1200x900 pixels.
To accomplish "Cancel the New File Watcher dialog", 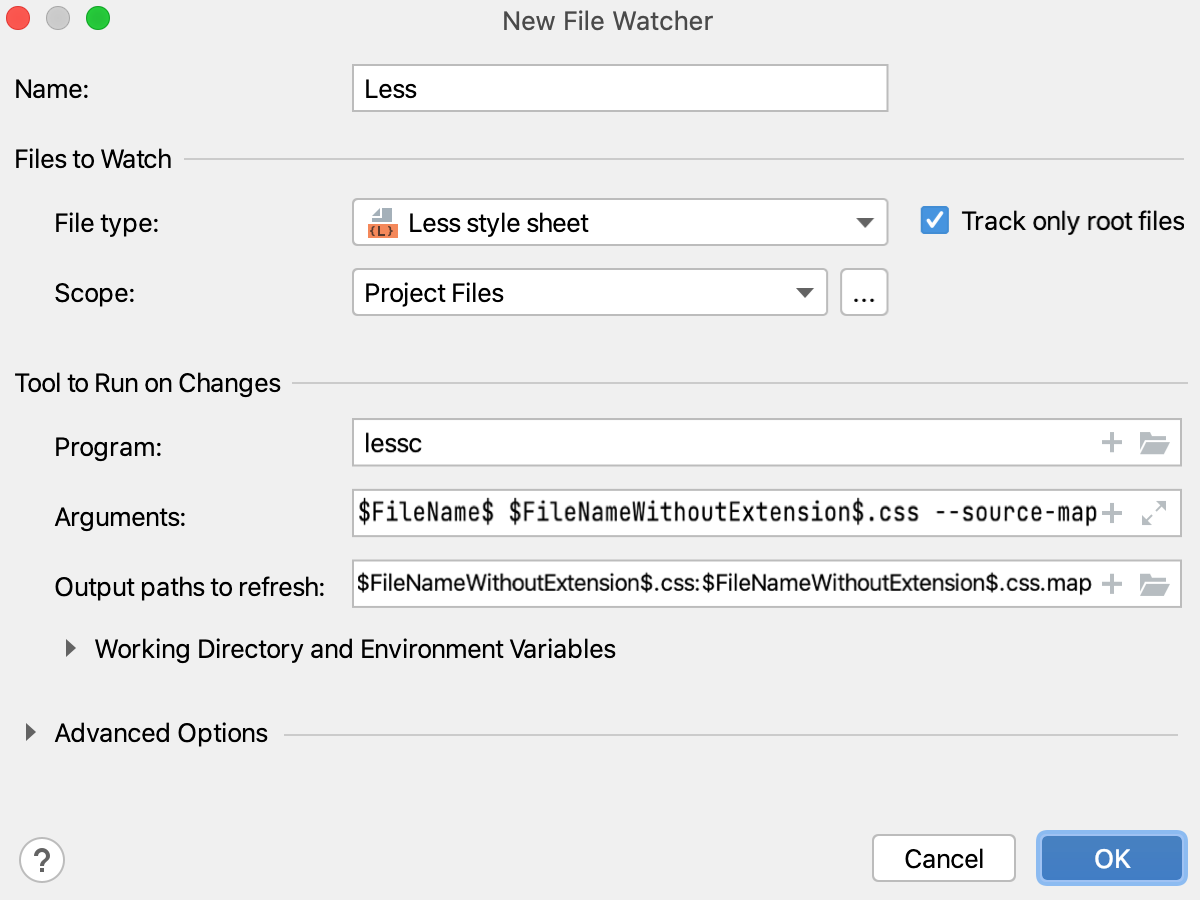I will (943, 858).
